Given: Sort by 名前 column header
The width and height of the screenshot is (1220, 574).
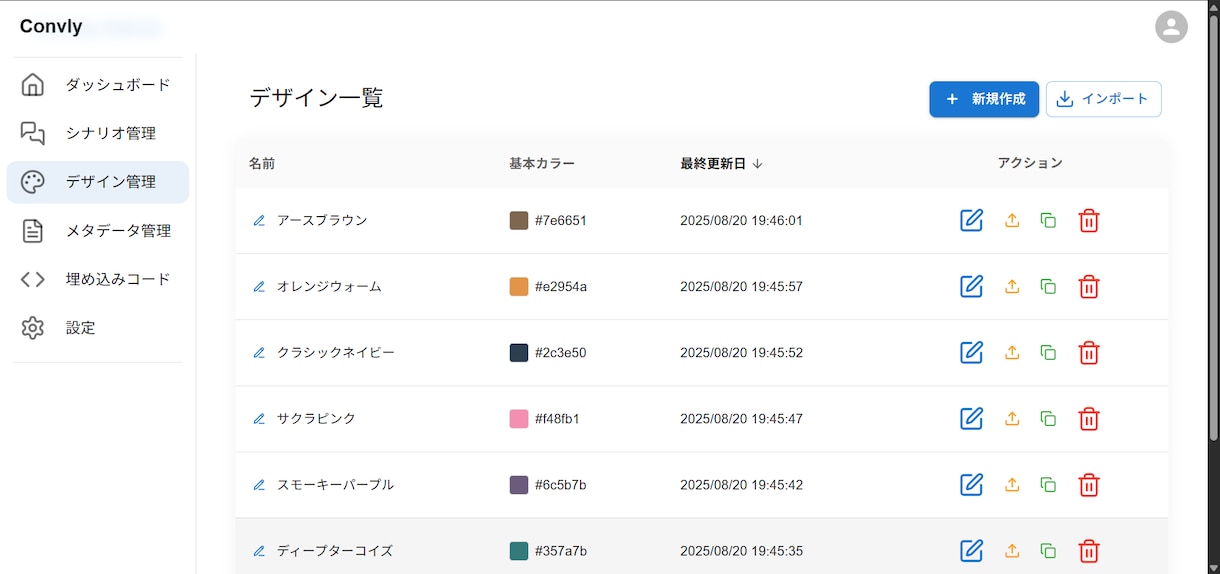Looking at the screenshot, I should tap(262, 163).
